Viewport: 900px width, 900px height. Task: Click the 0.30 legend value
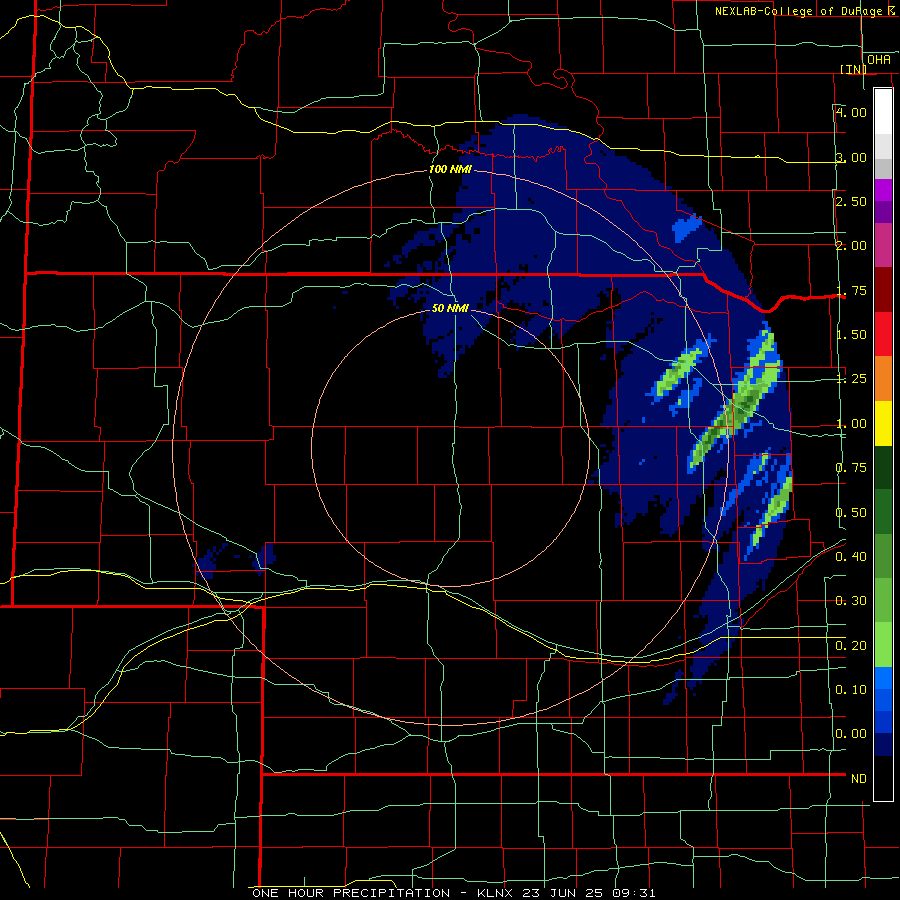[x=851, y=601]
